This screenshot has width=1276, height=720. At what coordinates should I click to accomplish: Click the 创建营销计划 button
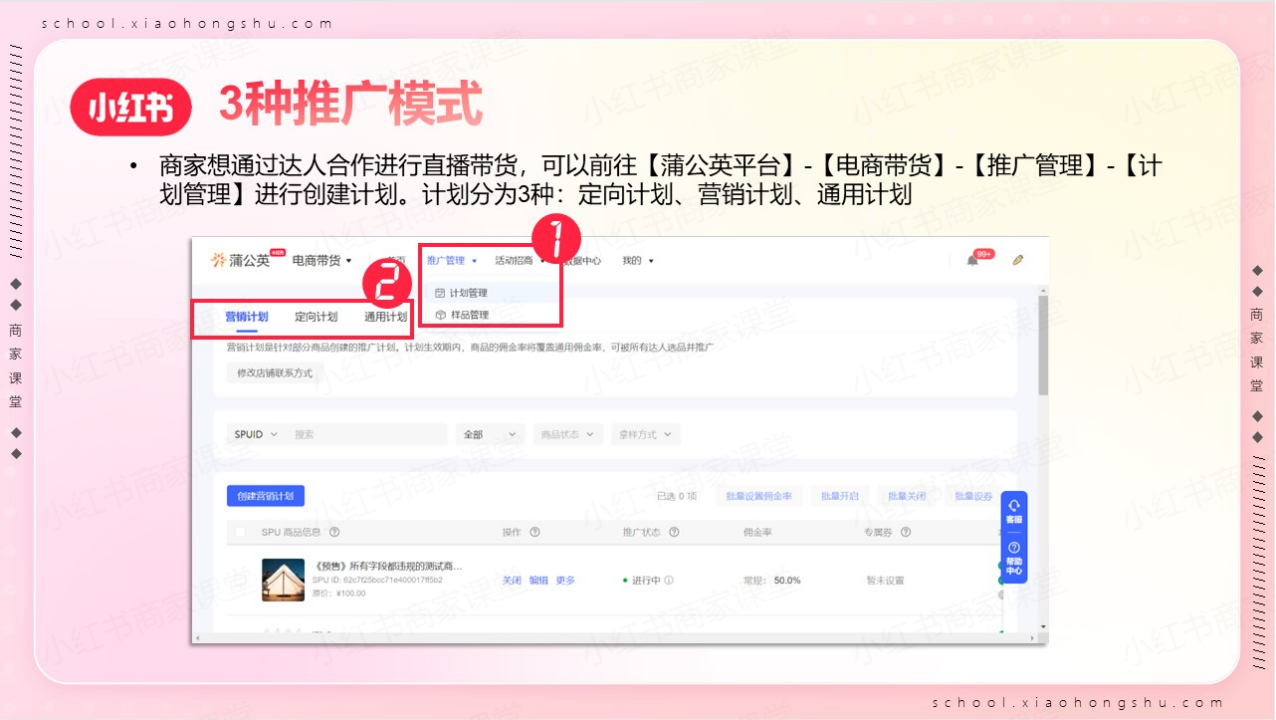265,496
